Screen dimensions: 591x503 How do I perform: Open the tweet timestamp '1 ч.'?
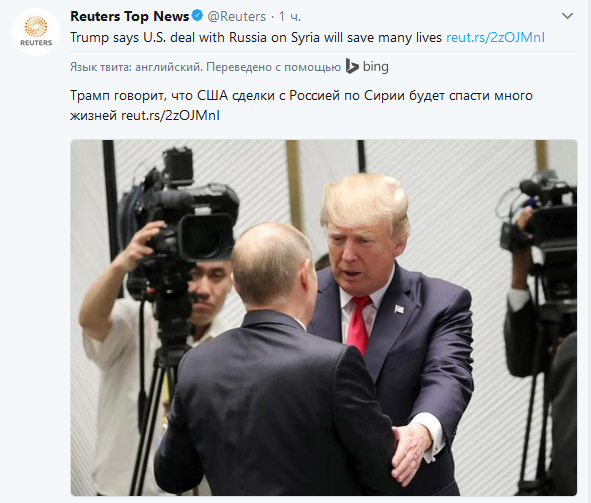coord(289,16)
